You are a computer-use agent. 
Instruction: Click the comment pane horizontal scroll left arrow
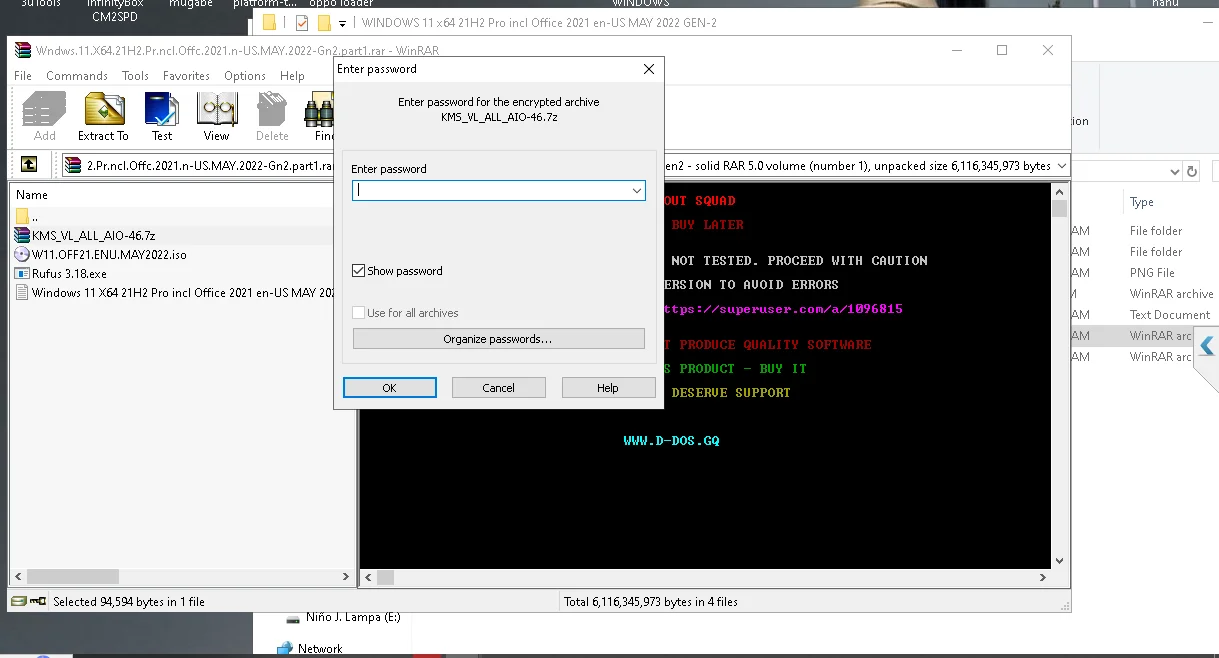coord(368,577)
